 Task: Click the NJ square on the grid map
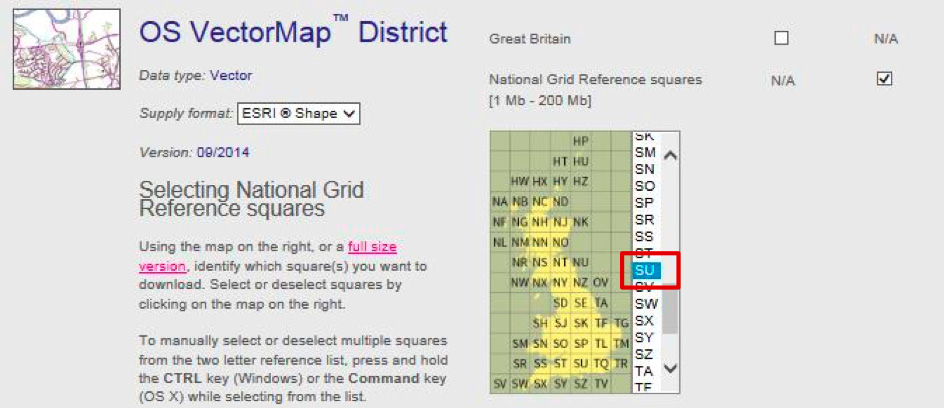[x=560, y=222]
